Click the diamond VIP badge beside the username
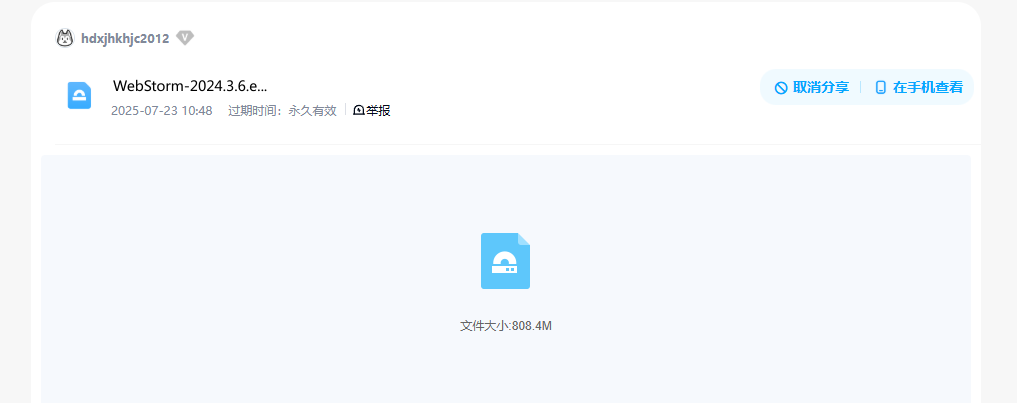Screen dimensions: 1017x403 185,38
